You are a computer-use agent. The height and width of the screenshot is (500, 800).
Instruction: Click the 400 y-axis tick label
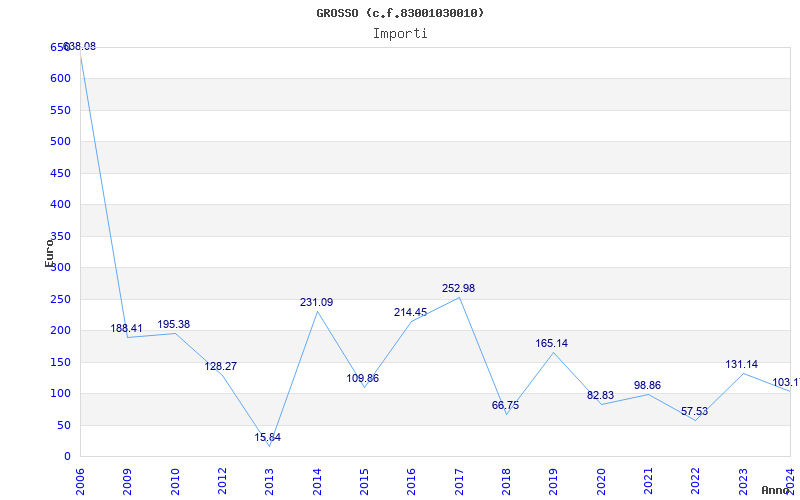click(60, 205)
